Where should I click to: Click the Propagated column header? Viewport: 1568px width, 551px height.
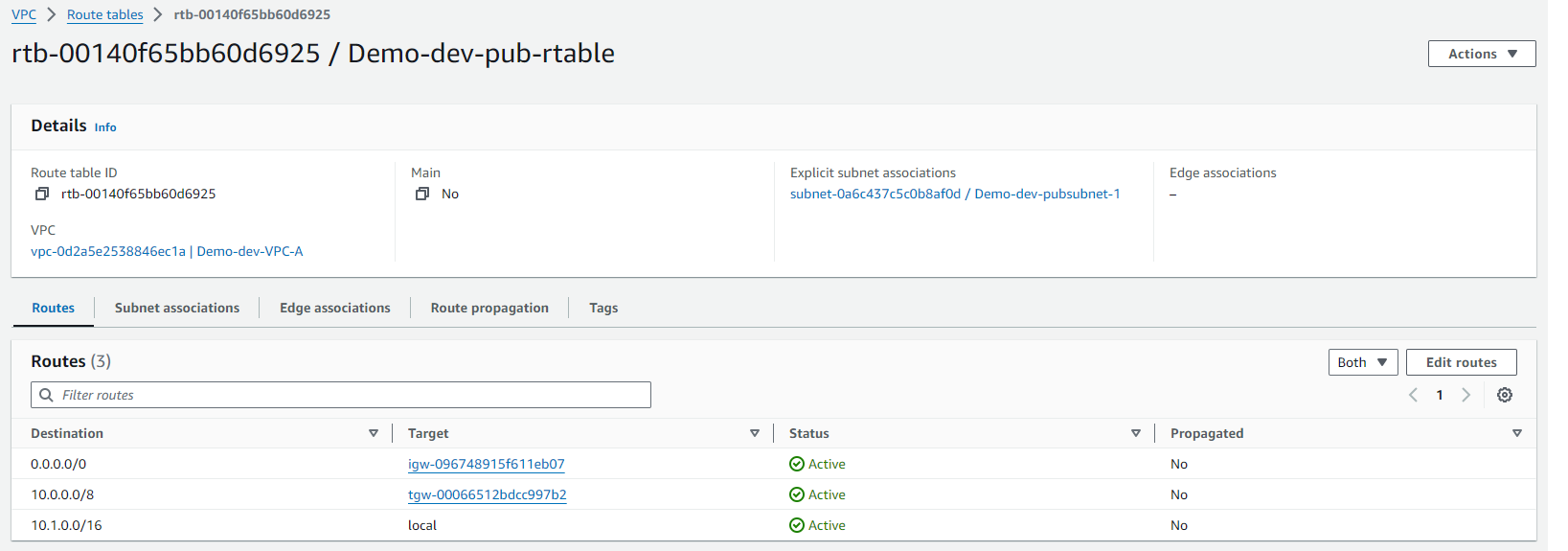tap(1207, 433)
